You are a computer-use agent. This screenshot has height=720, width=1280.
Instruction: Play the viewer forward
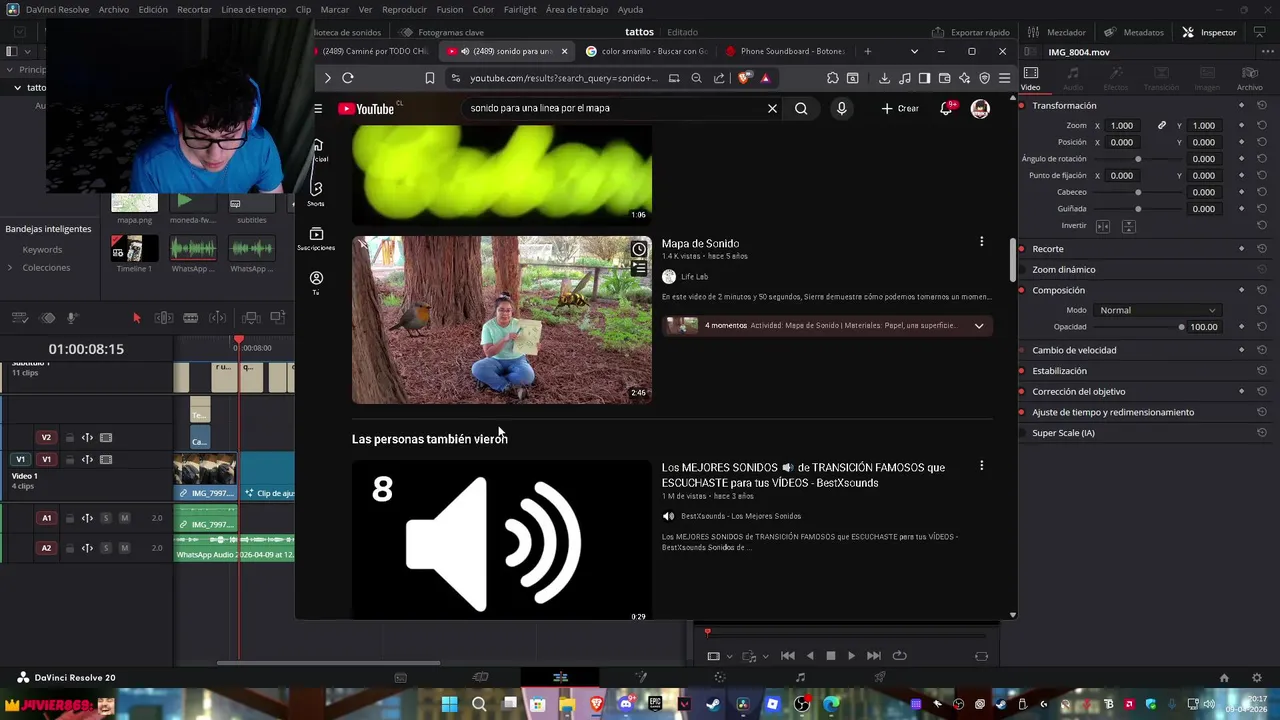[x=851, y=656]
